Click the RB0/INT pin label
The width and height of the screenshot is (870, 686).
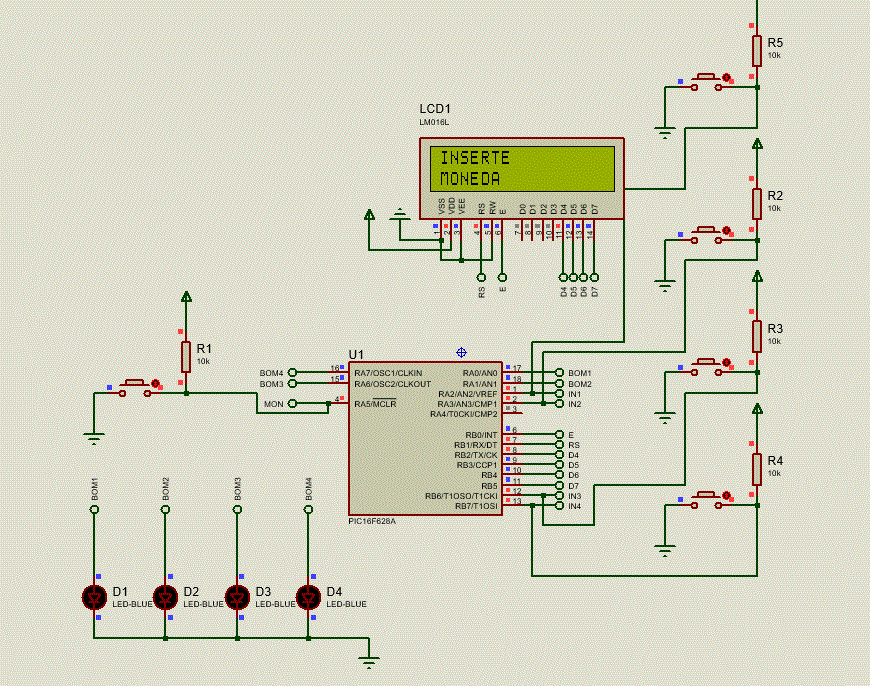[x=481, y=435]
